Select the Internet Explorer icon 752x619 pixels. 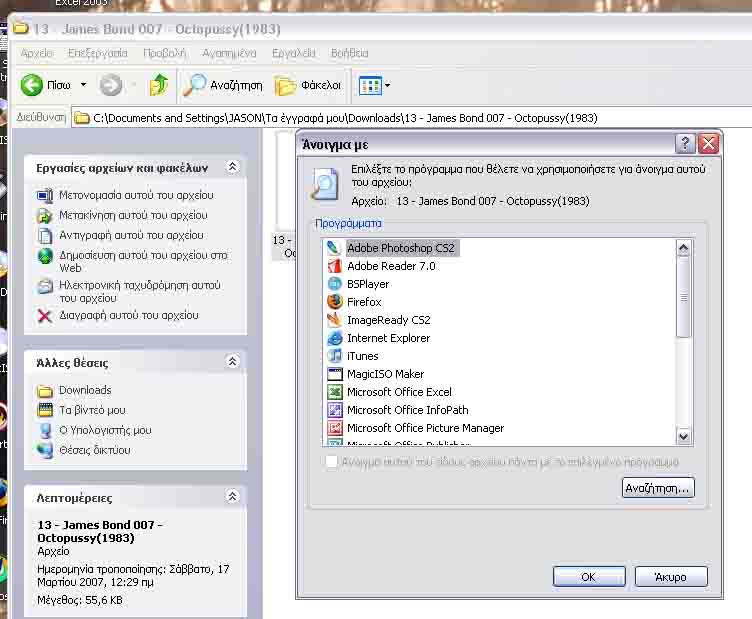[x=334, y=338]
